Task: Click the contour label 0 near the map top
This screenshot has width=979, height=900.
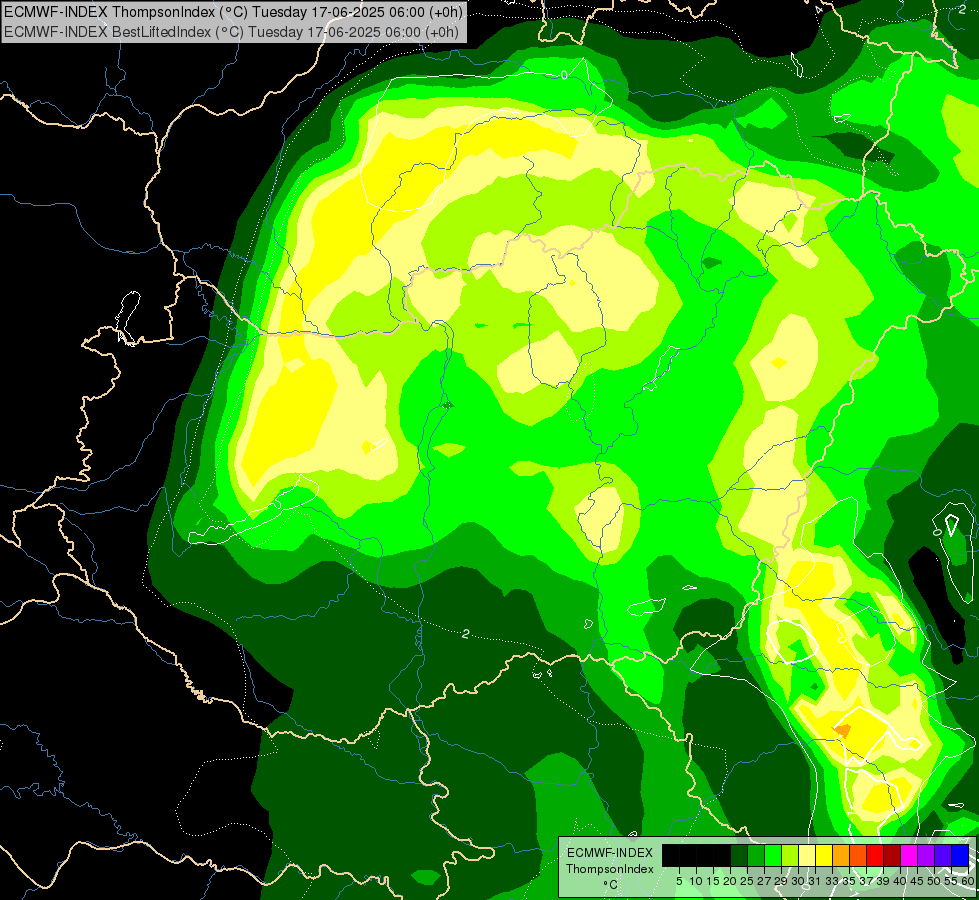Action: click(564, 75)
